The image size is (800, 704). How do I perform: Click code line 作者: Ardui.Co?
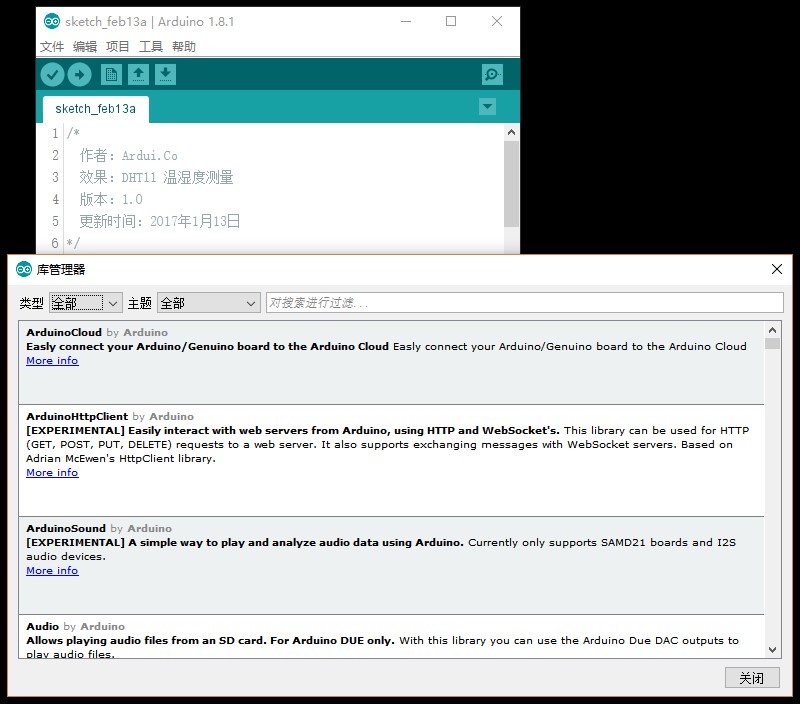pyautogui.click(x=129, y=155)
